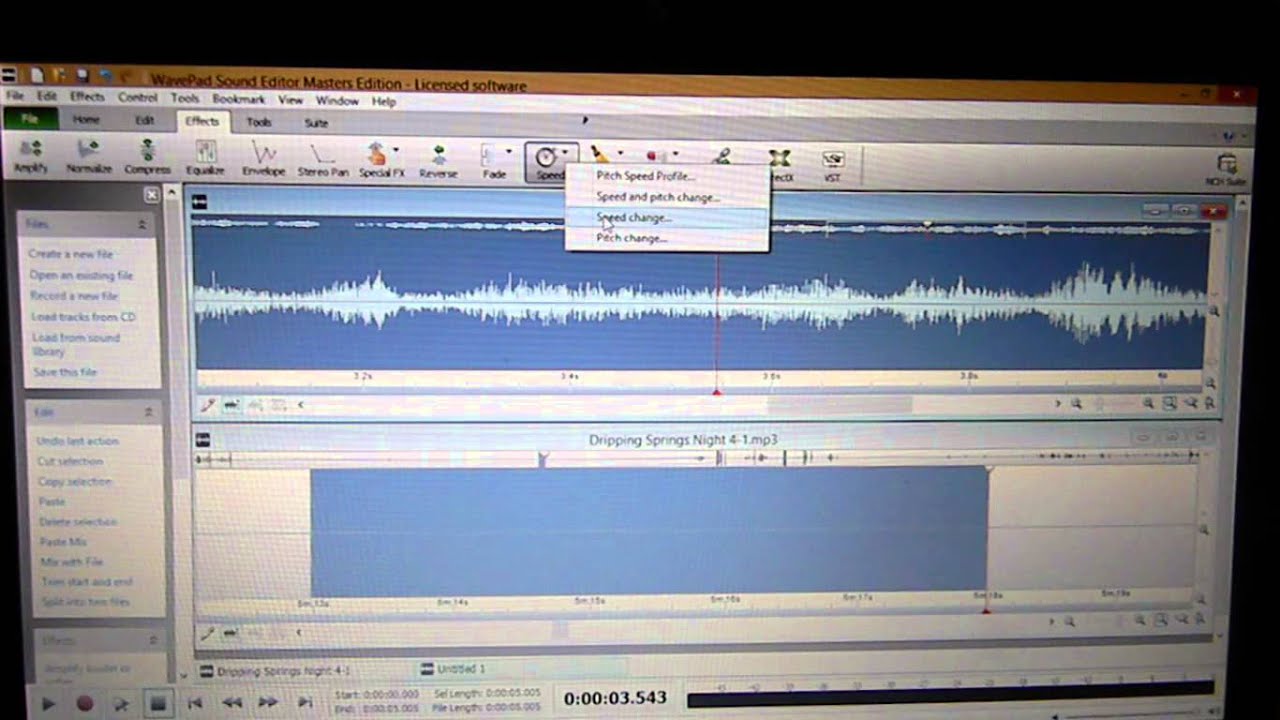The width and height of the screenshot is (1280, 720).
Task: Open window menu icon of upper waveform window
Action: click(199, 203)
